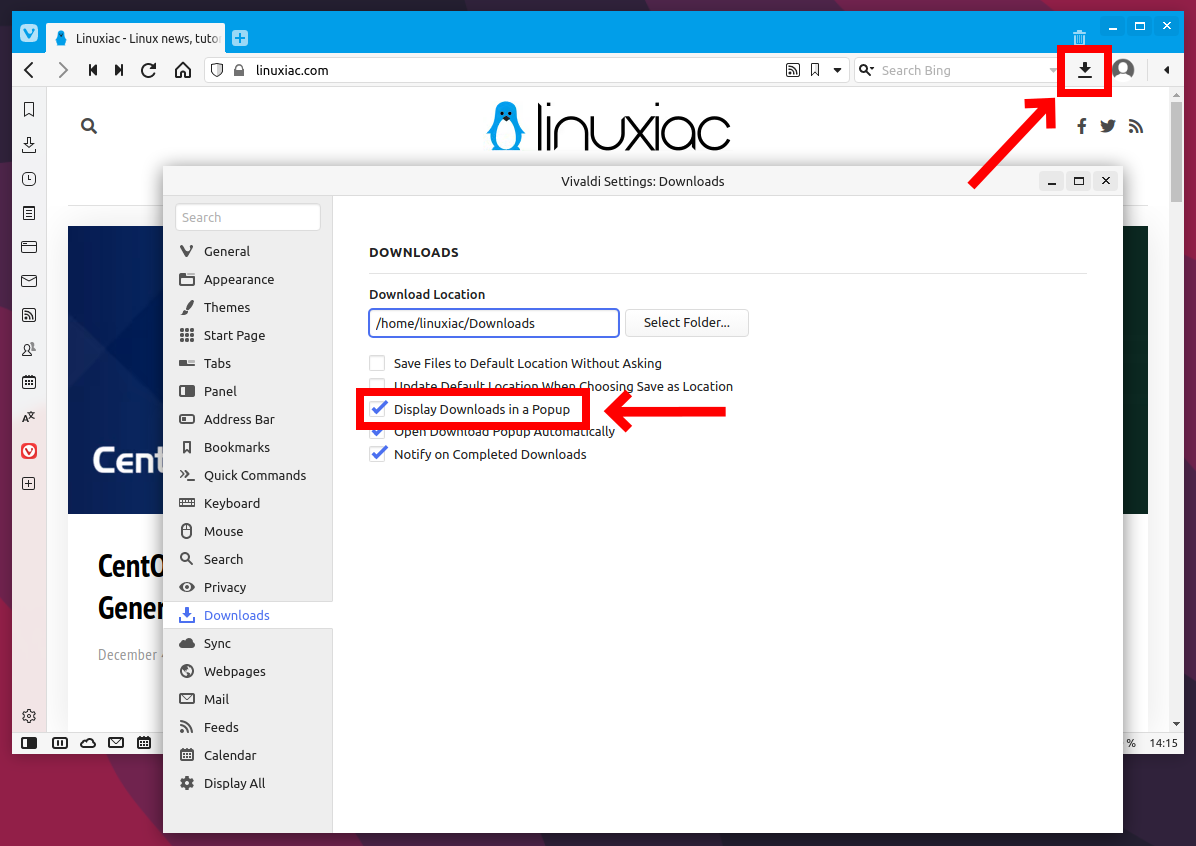Show all settings with Display All
This screenshot has height=846, width=1196.
[x=248, y=783]
